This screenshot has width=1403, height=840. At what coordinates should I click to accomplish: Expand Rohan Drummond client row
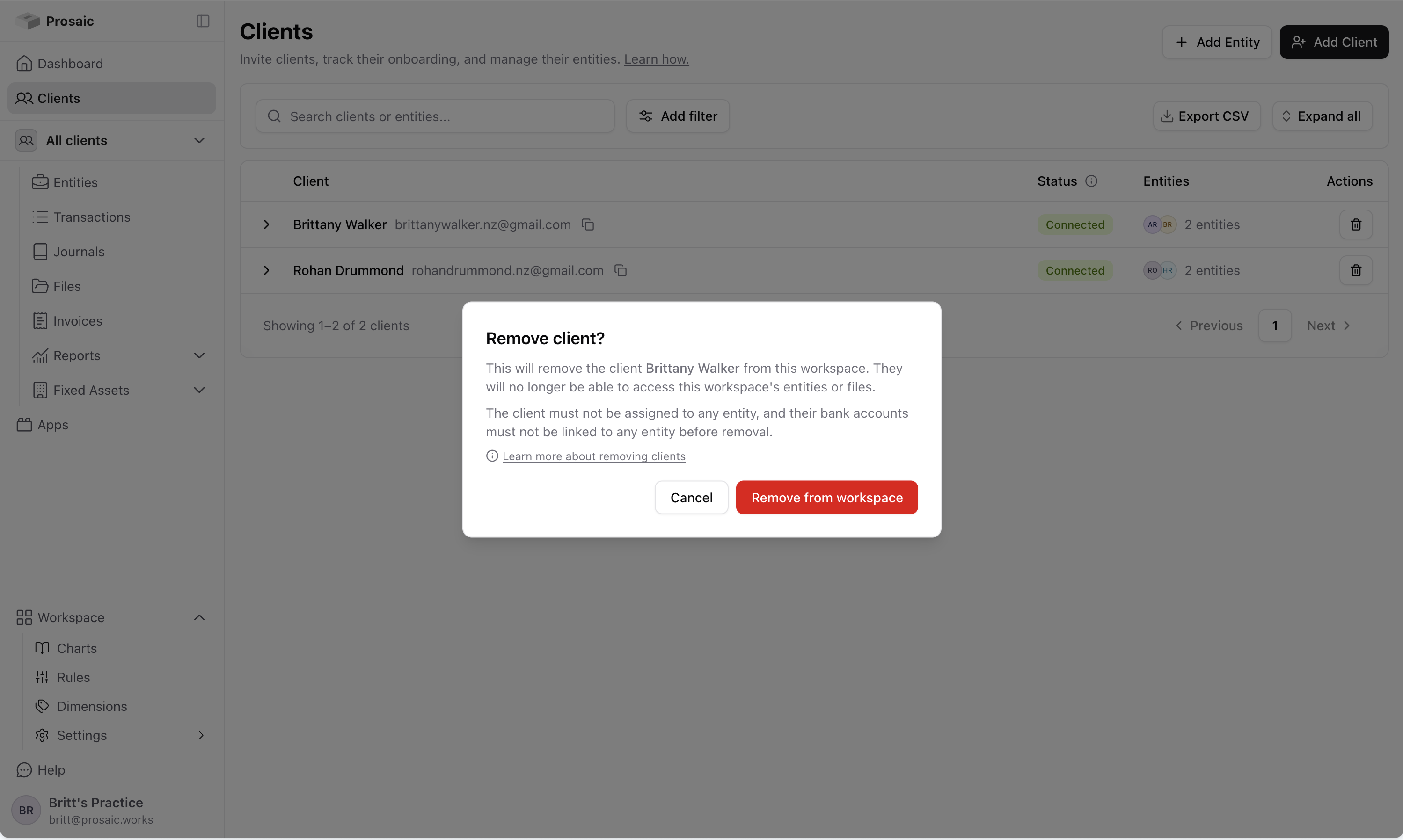(266, 270)
